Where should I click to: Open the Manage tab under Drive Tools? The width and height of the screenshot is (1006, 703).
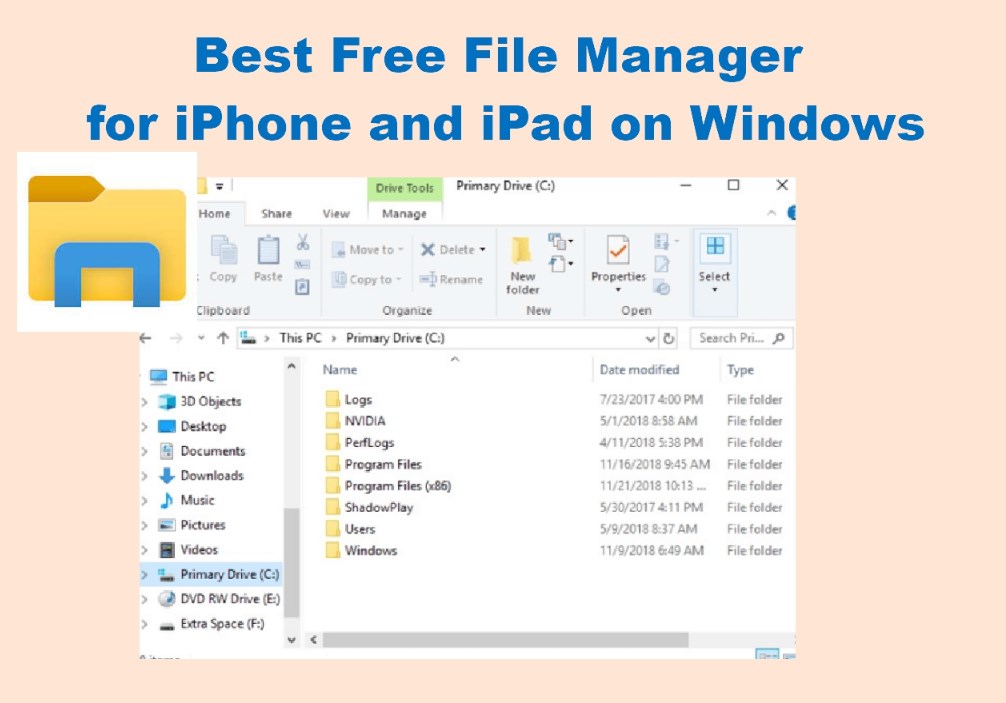coord(406,213)
